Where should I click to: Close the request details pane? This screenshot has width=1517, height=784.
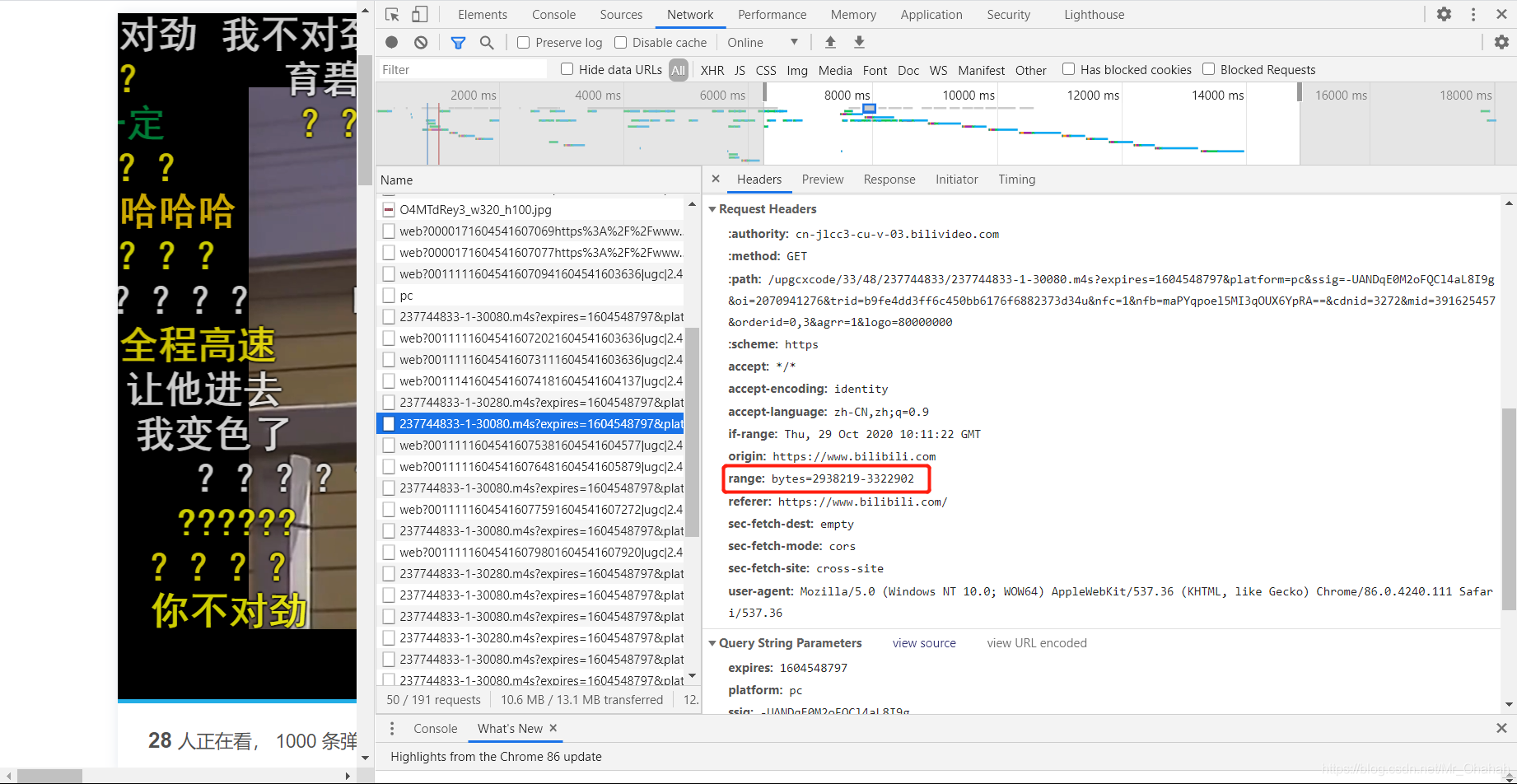tap(716, 179)
